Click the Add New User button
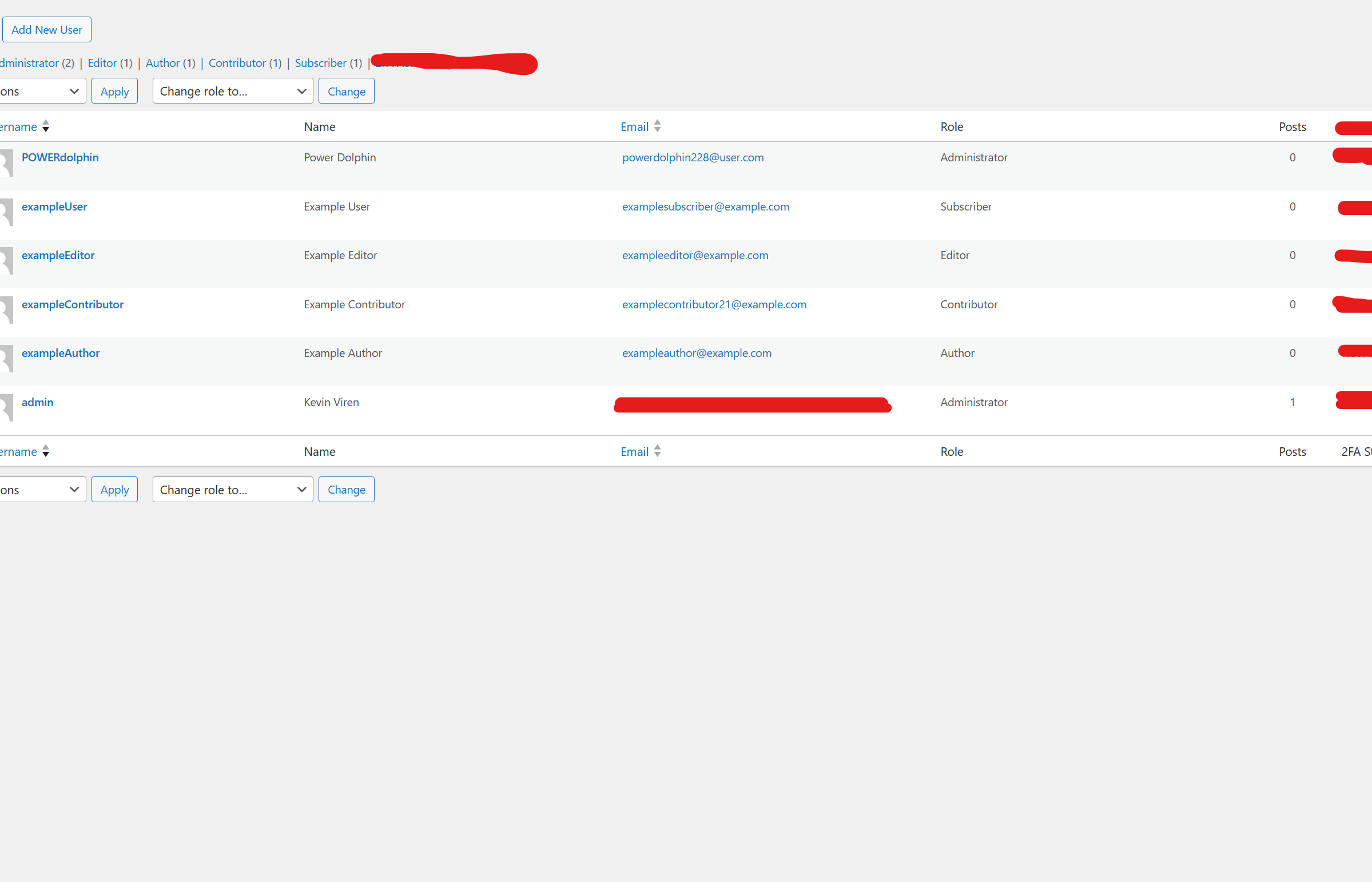1372x882 pixels. (47, 30)
